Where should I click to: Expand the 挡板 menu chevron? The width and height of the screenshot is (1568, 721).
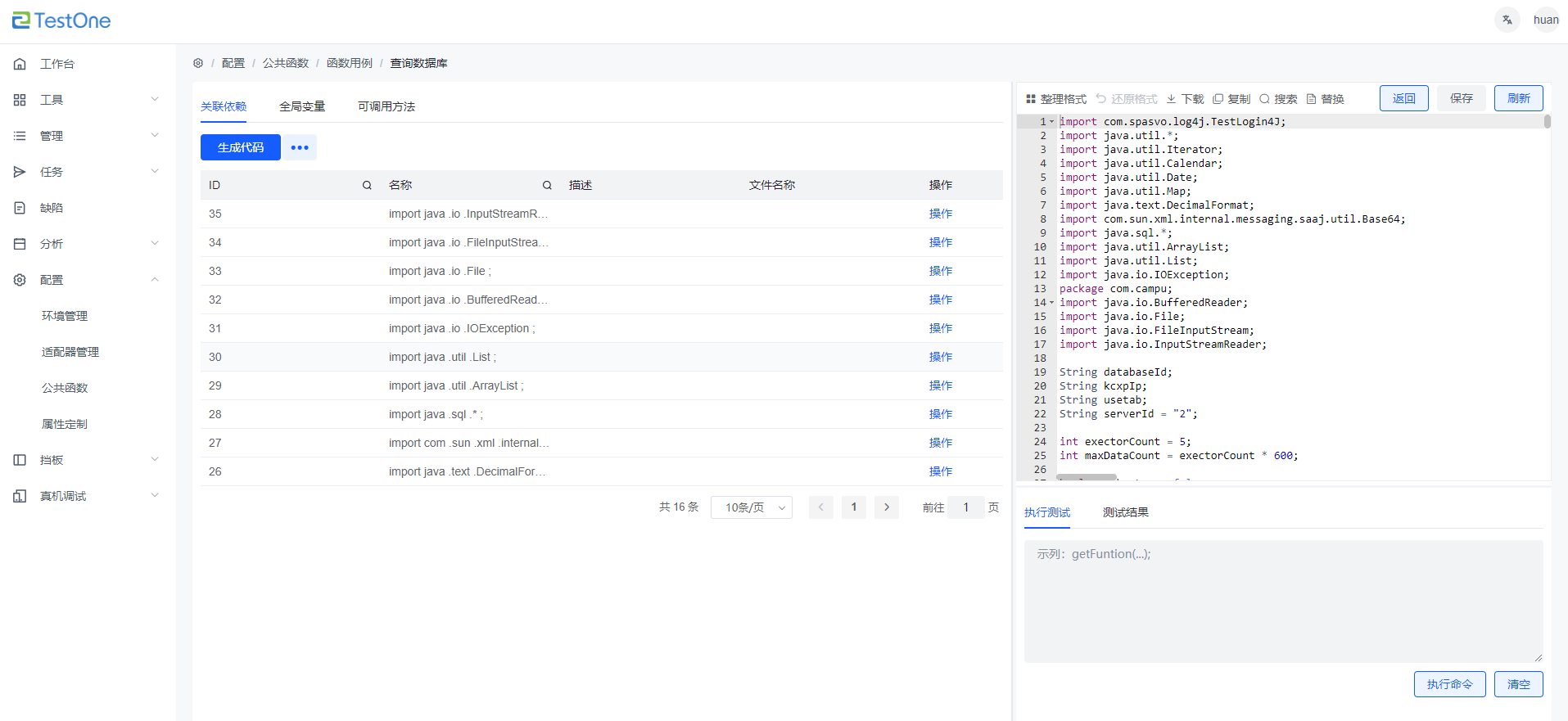pyautogui.click(x=155, y=459)
